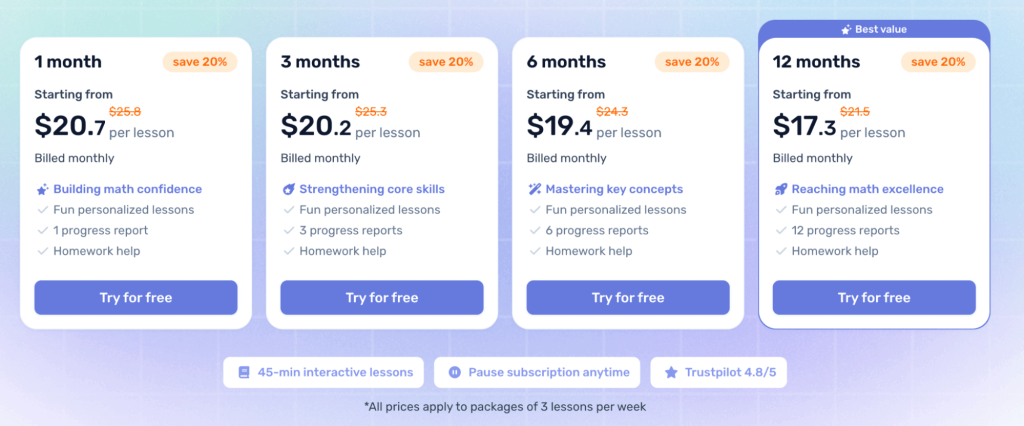Click the flexed-arm icon beside Strengthening core skills
Viewport: 1024px width, 426px height.
point(288,189)
